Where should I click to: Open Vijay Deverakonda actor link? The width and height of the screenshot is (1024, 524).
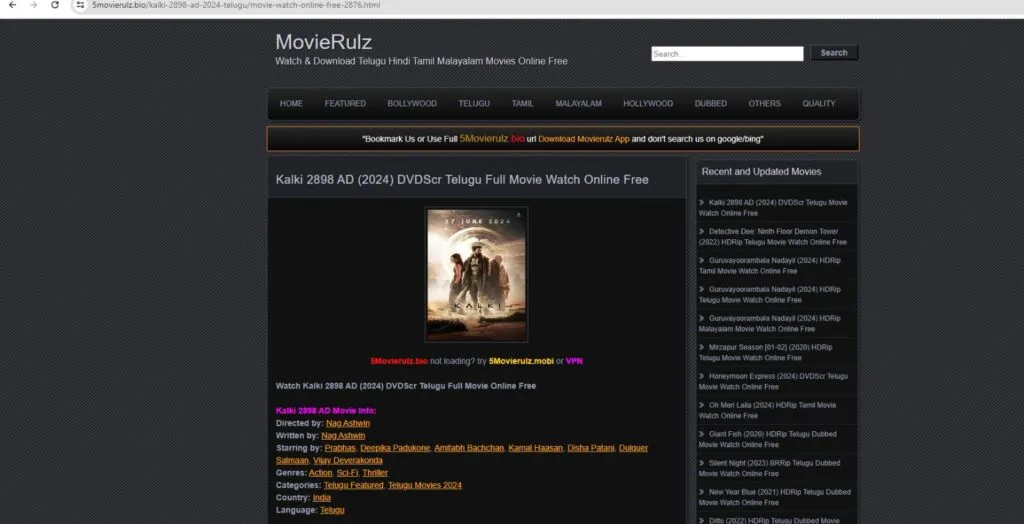(x=348, y=461)
